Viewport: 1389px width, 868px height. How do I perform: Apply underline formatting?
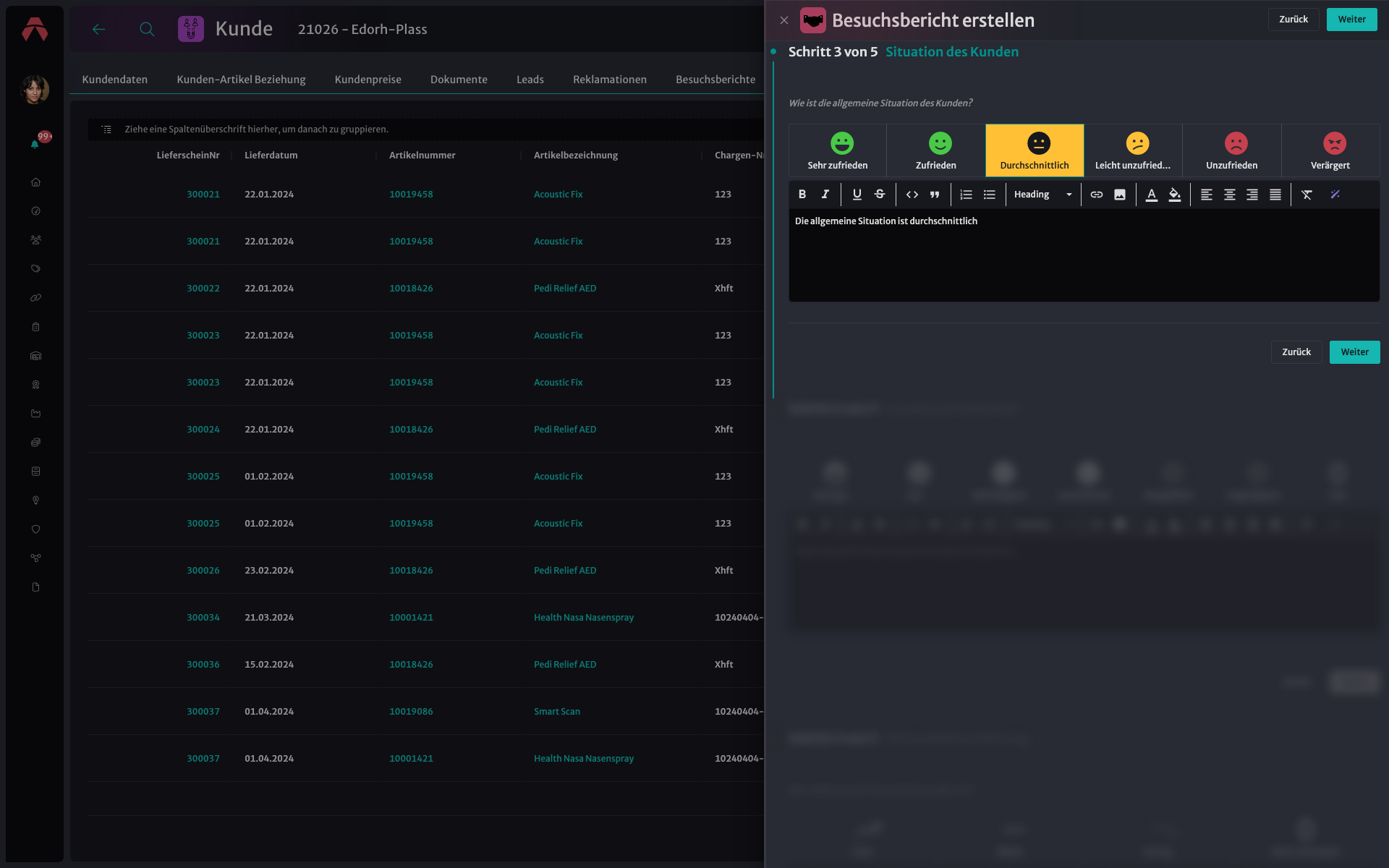[857, 195]
